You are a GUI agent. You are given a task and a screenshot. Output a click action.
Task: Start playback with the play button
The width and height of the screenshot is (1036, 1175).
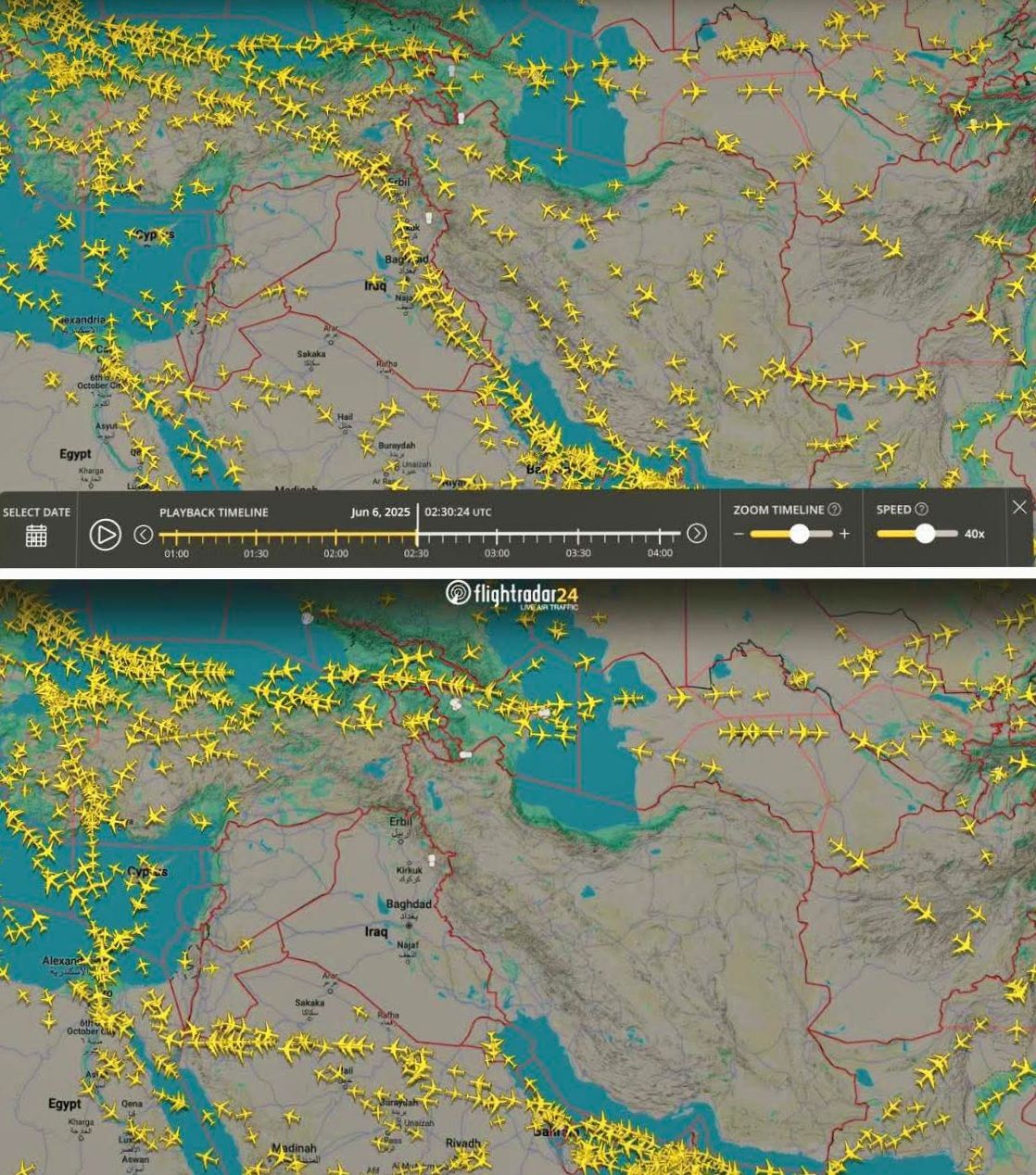[x=105, y=535]
